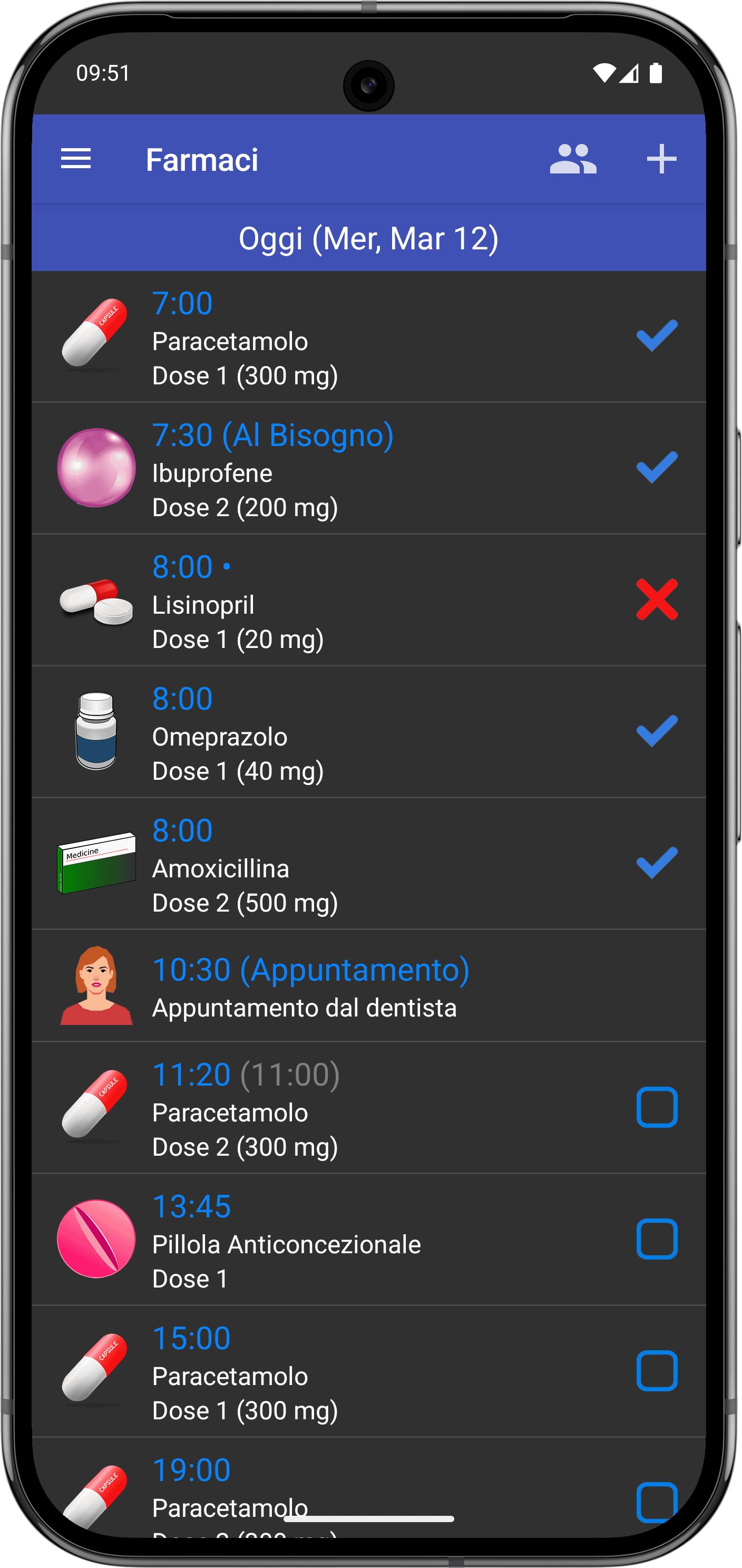The image size is (742, 1568).
Task: Check the 11:20 Paracetamolo Dose 2 checkbox
Action: point(657,1107)
